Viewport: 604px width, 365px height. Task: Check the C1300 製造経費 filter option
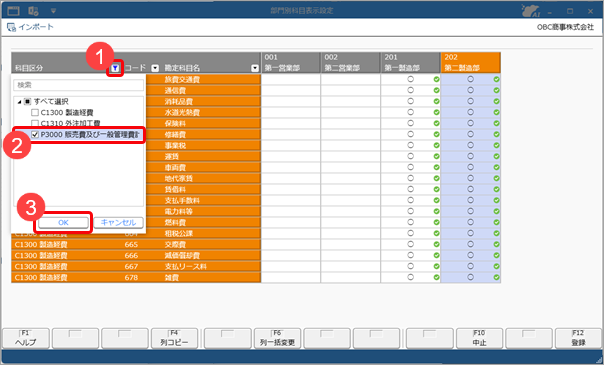pos(35,112)
